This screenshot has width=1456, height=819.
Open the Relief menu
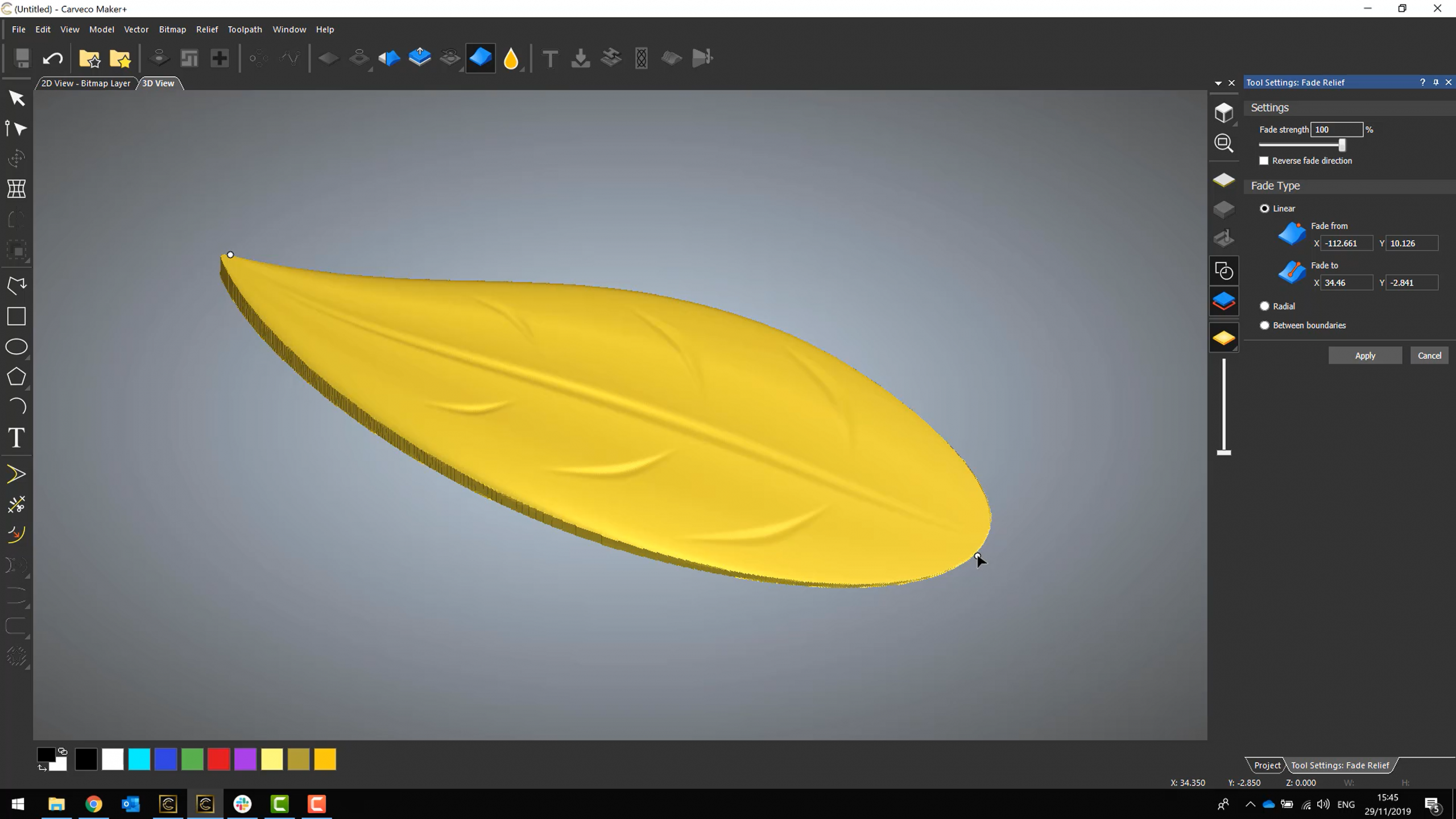[206, 29]
